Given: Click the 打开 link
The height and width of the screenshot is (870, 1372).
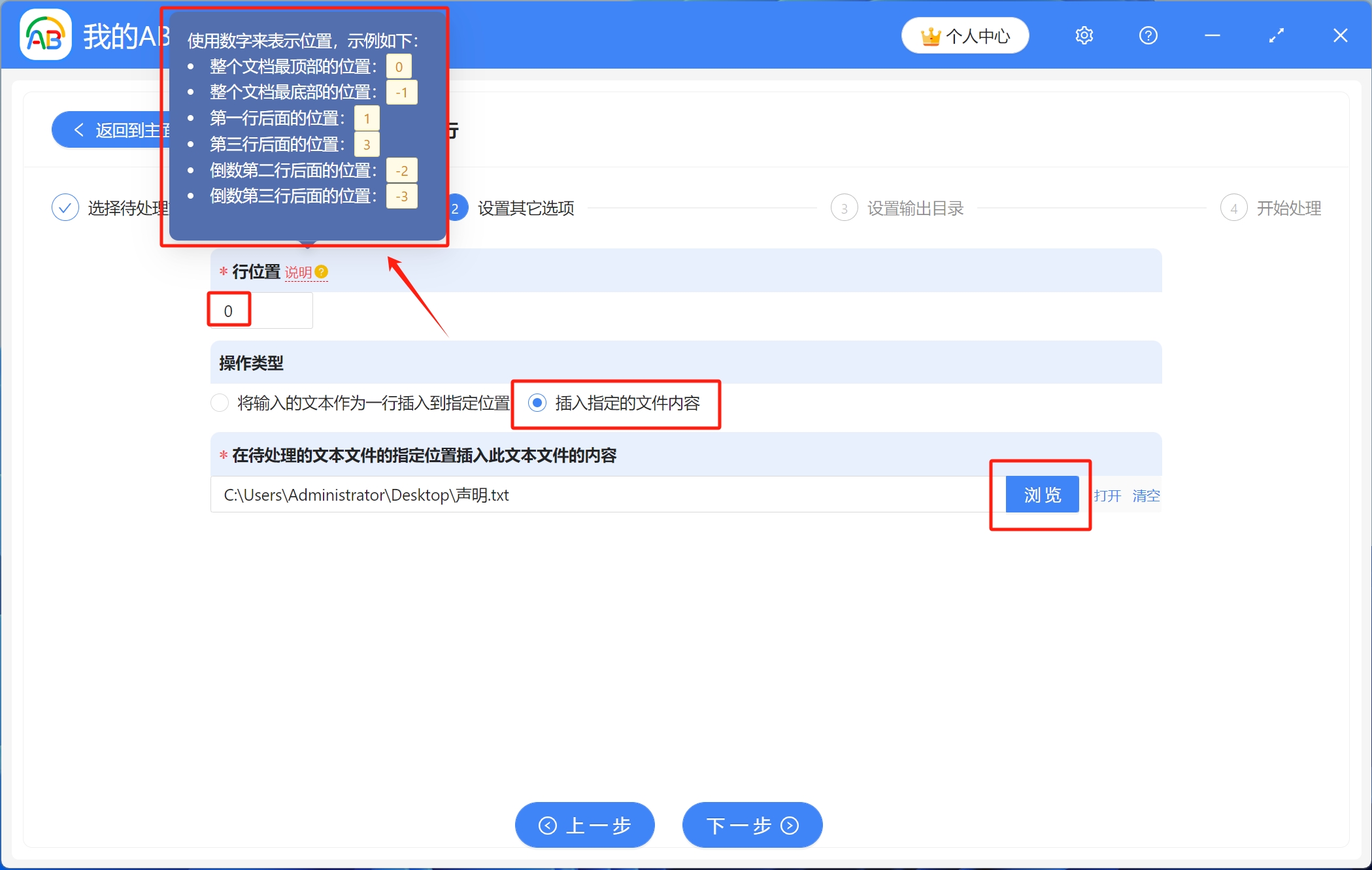Looking at the screenshot, I should click(1108, 495).
